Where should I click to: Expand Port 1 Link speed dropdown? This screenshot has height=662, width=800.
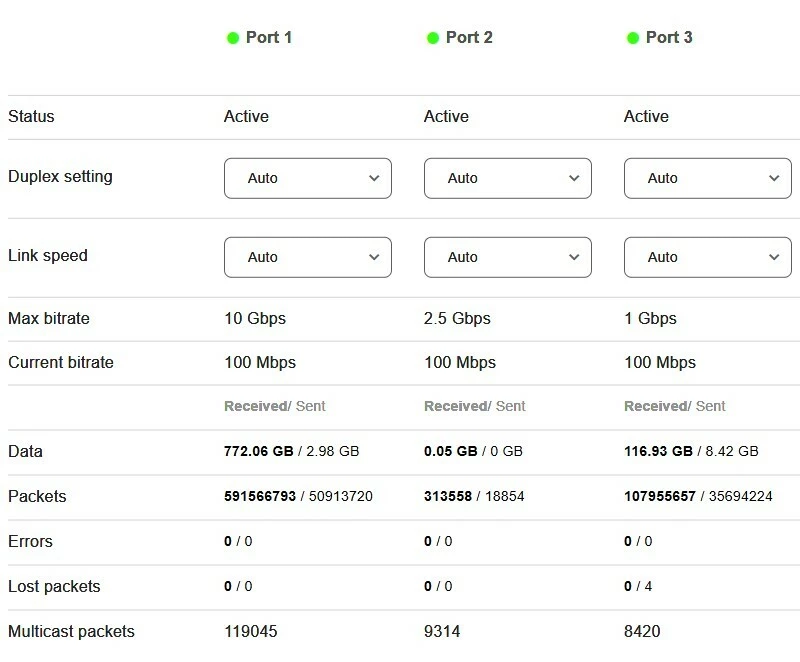pos(307,257)
